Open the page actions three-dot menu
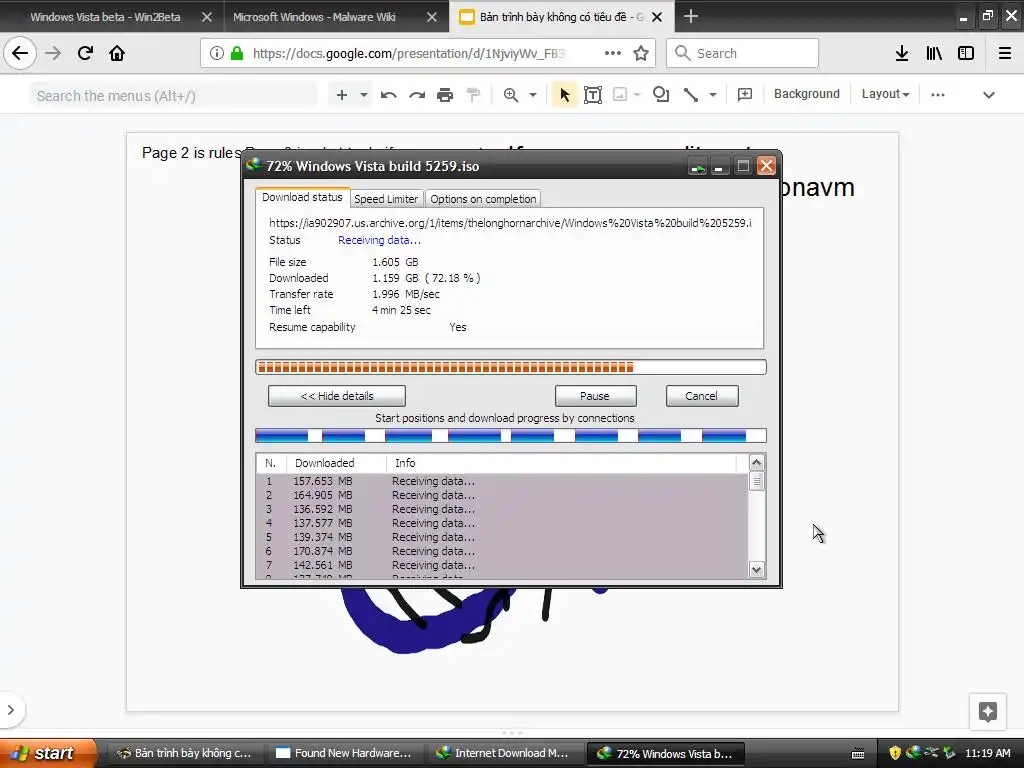The height and width of the screenshot is (768, 1024). (613, 54)
